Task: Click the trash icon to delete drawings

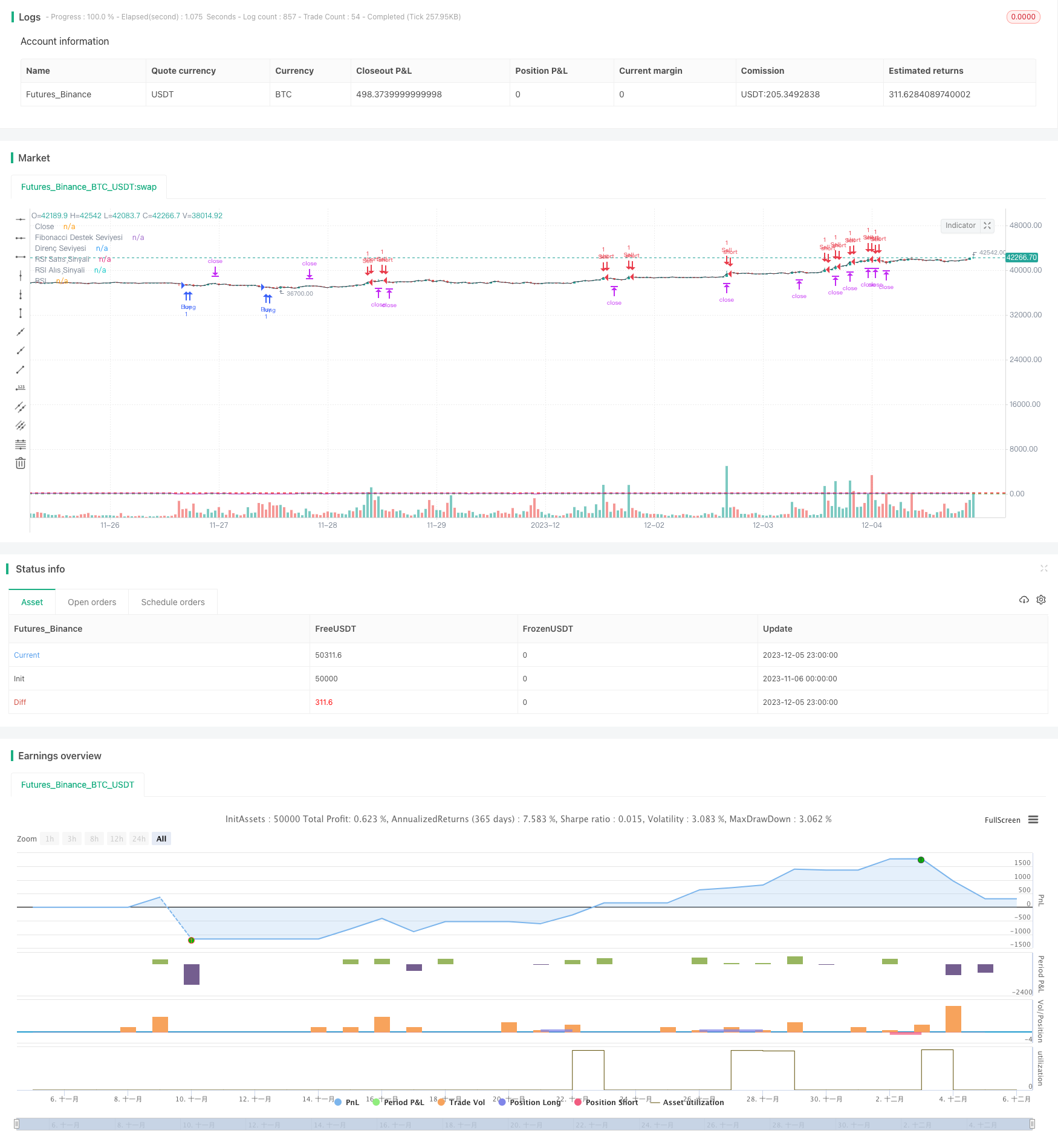Action: pyautogui.click(x=21, y=464)
